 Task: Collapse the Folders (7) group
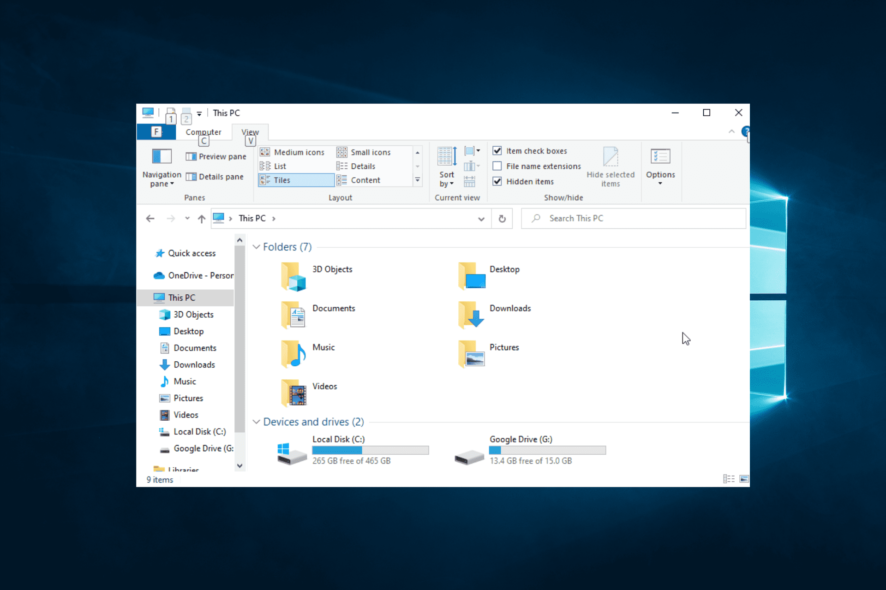pyautogui.click(x=257, y=247)
